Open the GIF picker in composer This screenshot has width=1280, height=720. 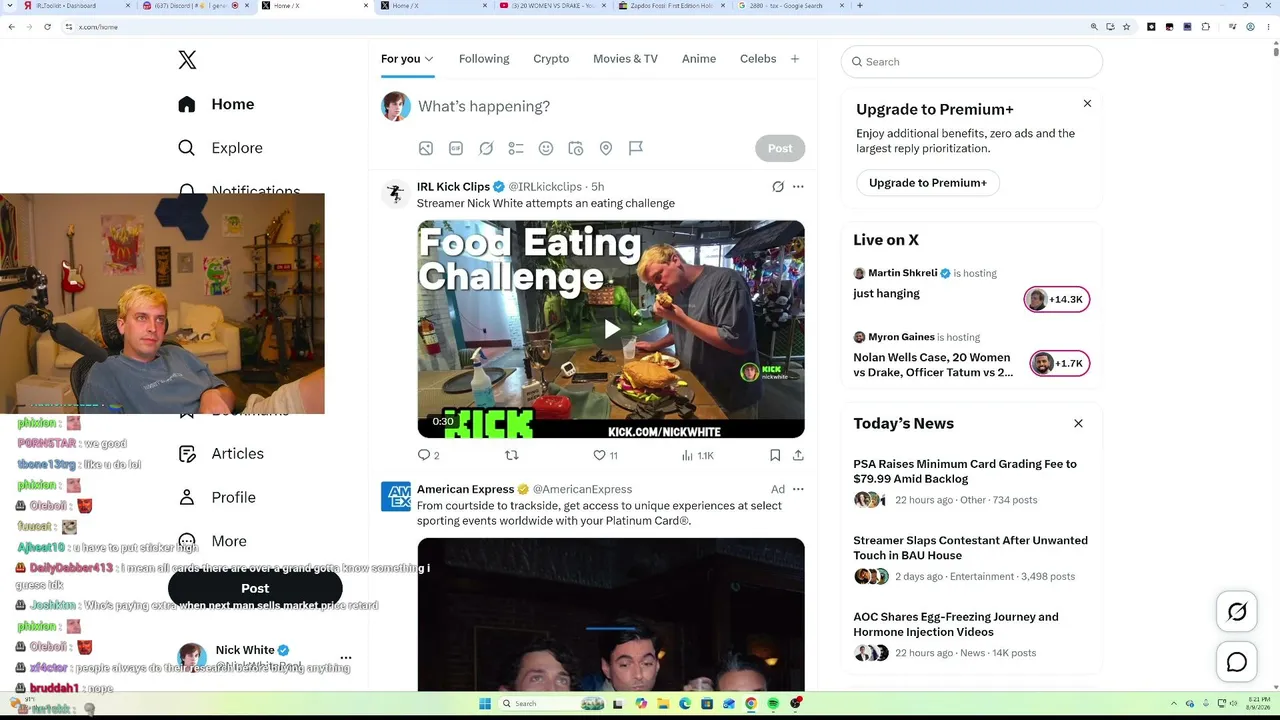point(456,148)
